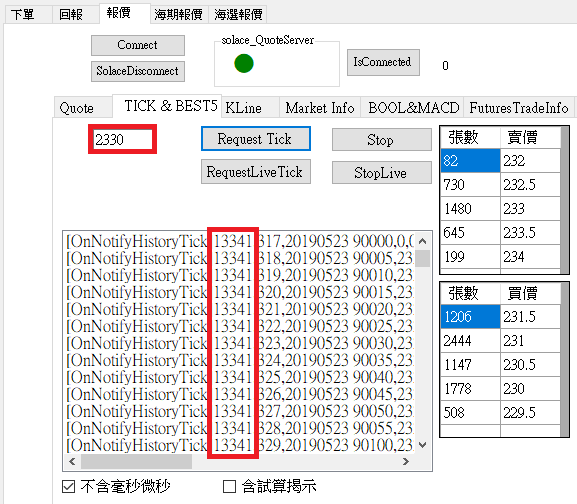Switch to the 海期報價 tab
This screenshot has width=577, height=504.
tap(178, 15)
